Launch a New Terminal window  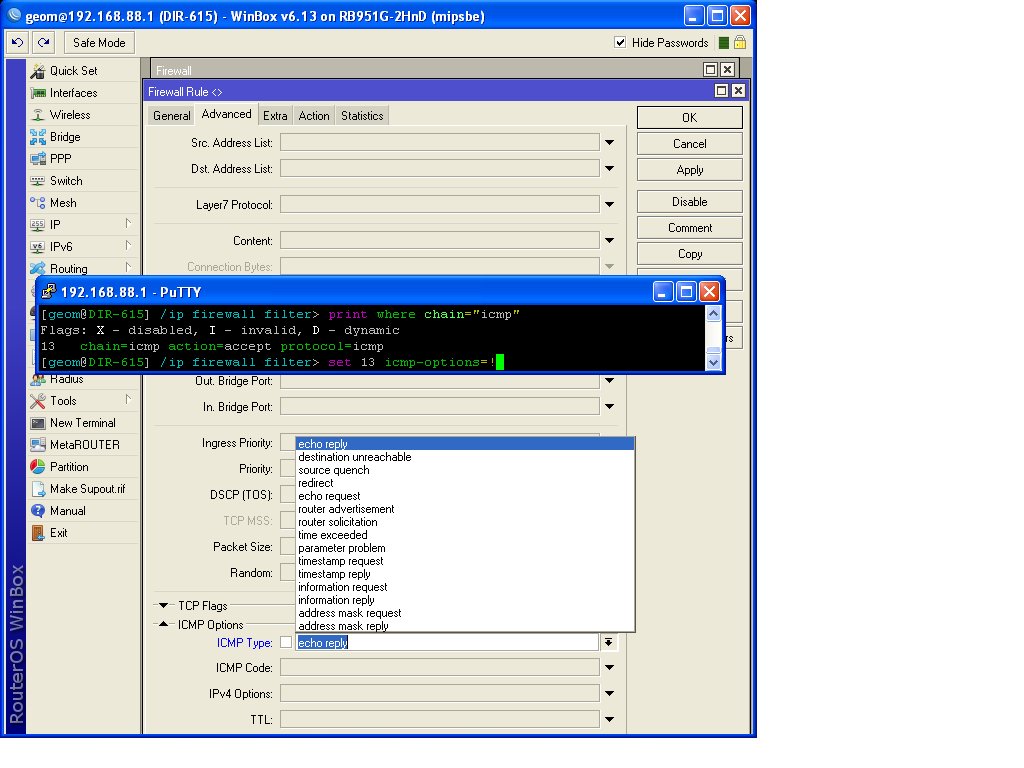(x=72, y=422)
